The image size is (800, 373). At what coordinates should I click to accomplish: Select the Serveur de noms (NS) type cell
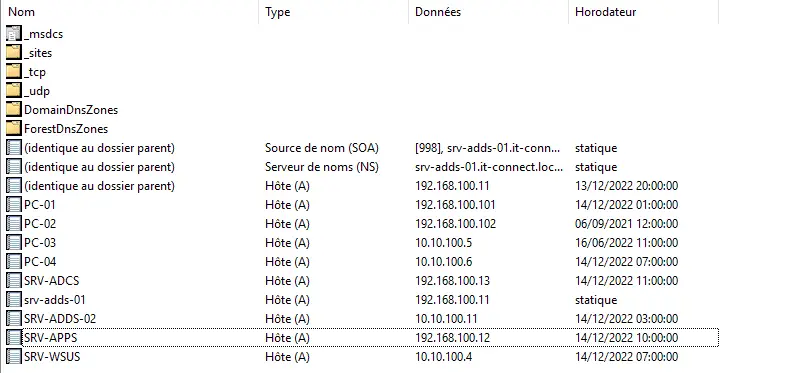pos(322,167)
